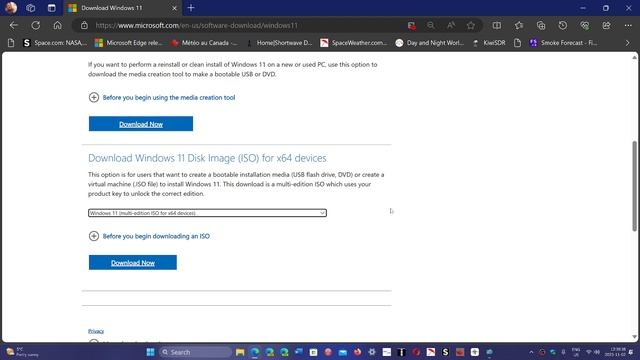Click Download Now under the ISO section
The image size is (640, 360).
[x=133, y=263]
